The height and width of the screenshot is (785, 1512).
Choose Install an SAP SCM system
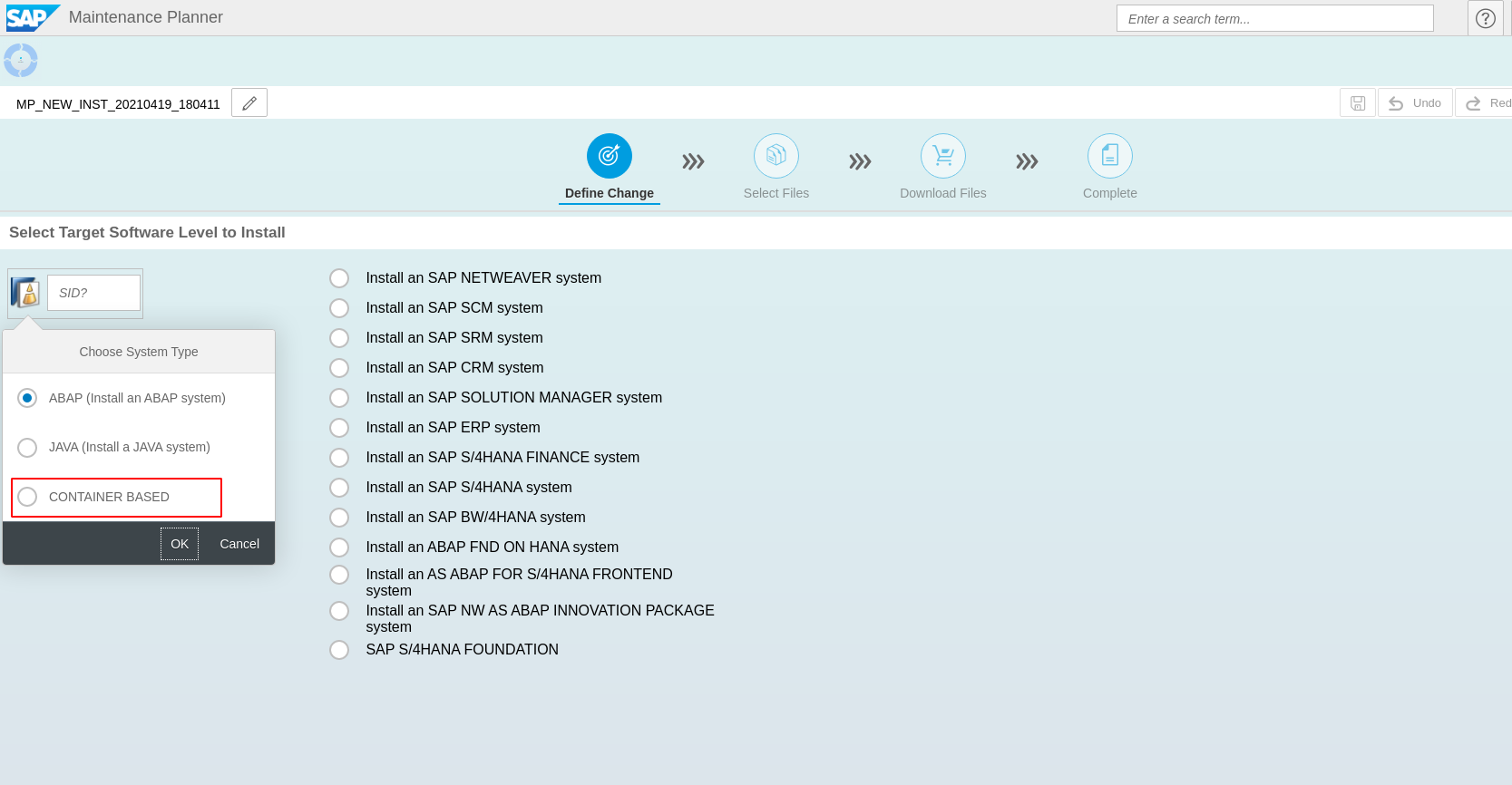(339, 308)
